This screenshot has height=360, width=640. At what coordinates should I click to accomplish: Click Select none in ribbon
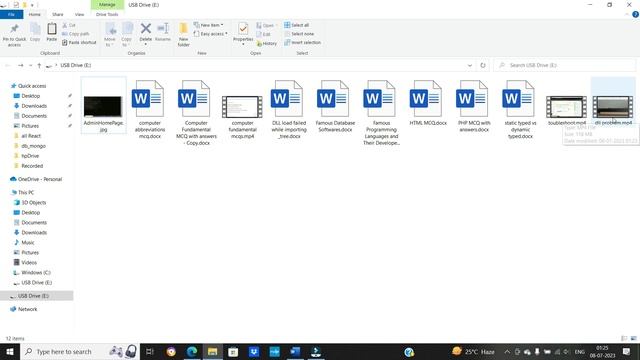[299, 34]
